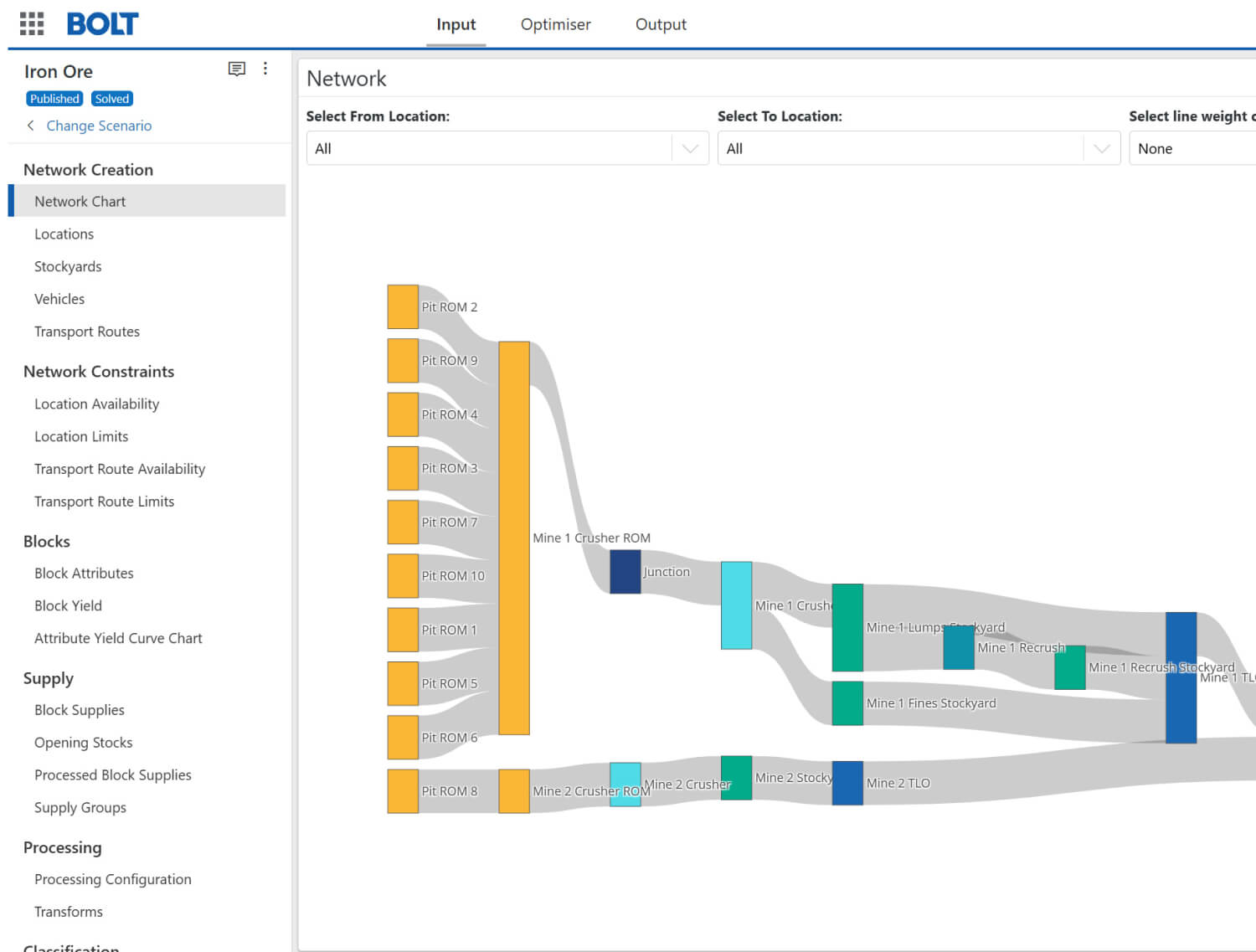The image size is (1256, 952).
Task: Click the Published status badge
Action: point(54,99)
